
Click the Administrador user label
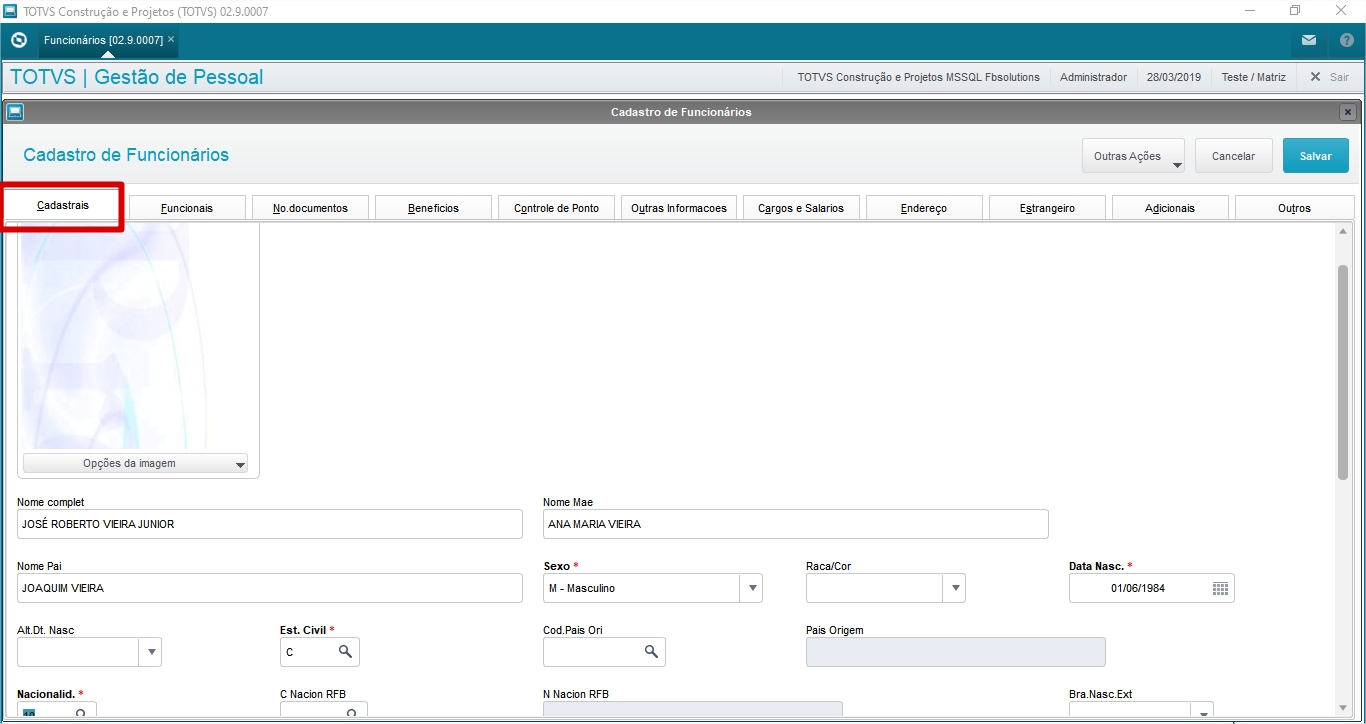pyautogui.click(x=1093, y=77)
